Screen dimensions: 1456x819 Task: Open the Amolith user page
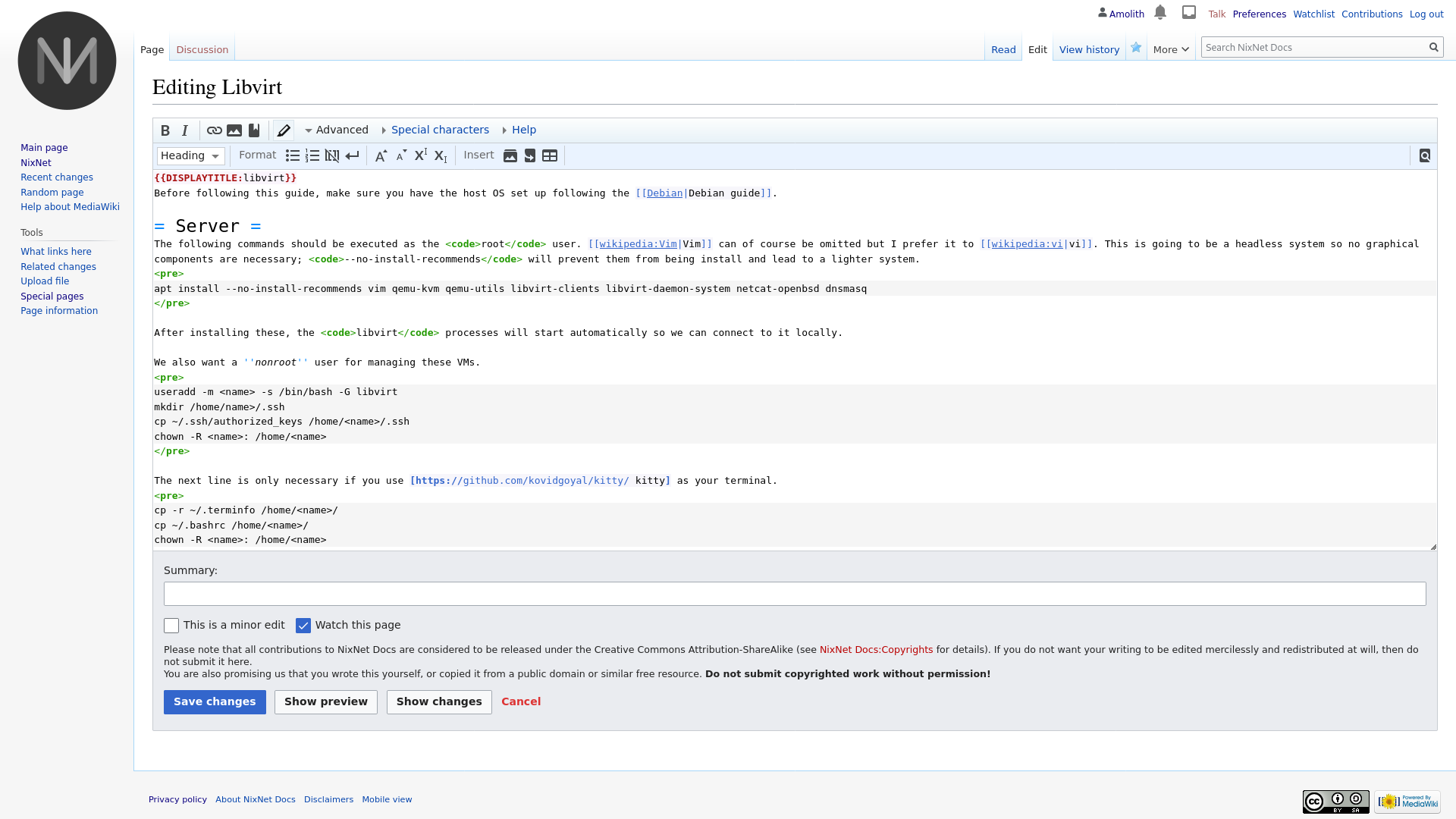(x=1126, y=14)
